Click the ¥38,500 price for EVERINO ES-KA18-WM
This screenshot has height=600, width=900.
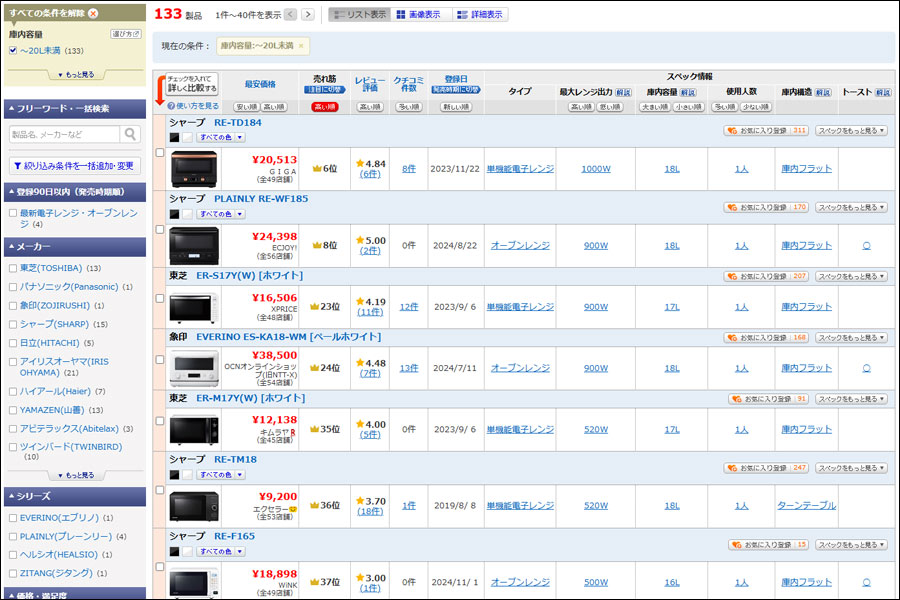pos(274,355)
